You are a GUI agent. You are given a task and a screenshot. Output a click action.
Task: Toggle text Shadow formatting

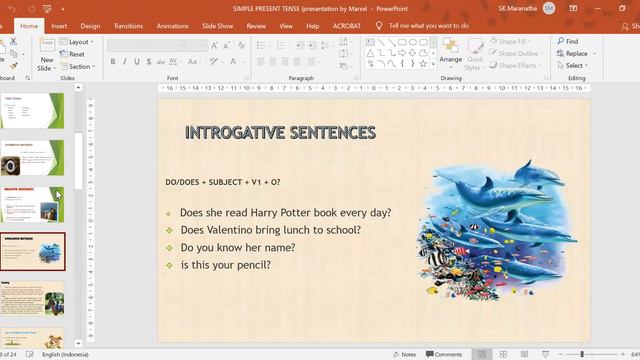(149, 62)
